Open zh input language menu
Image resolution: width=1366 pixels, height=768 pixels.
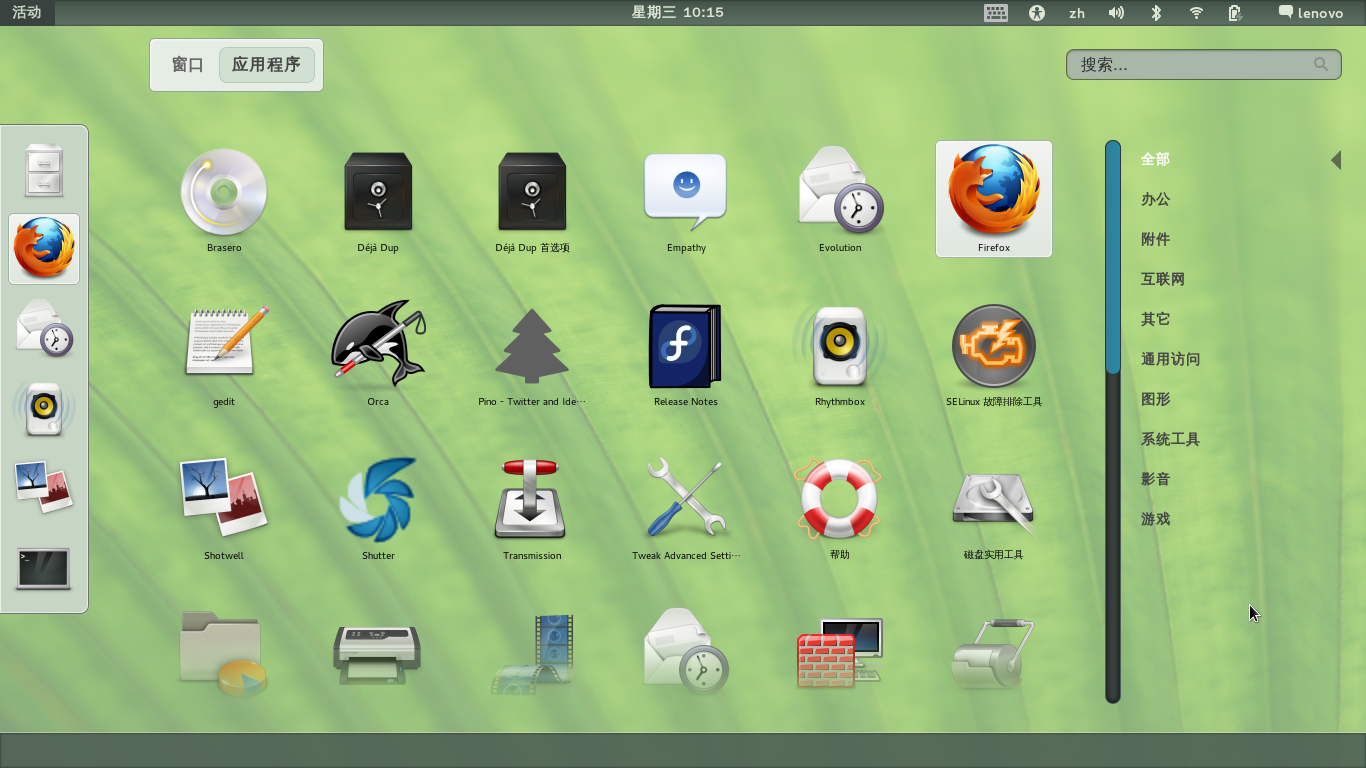(x=1077, y=13)
